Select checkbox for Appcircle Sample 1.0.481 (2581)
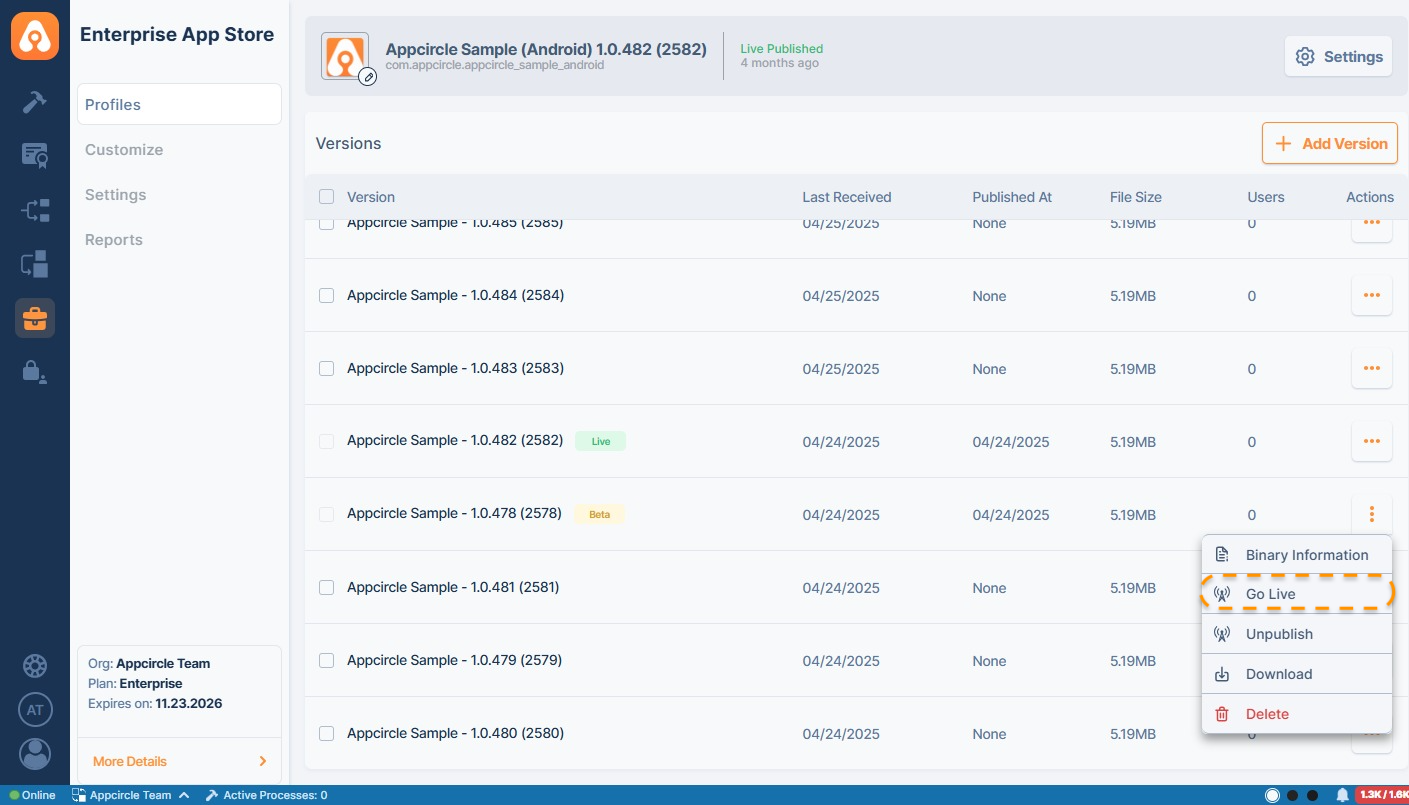This screenshot has height=805, width=1409. (326, 588)
